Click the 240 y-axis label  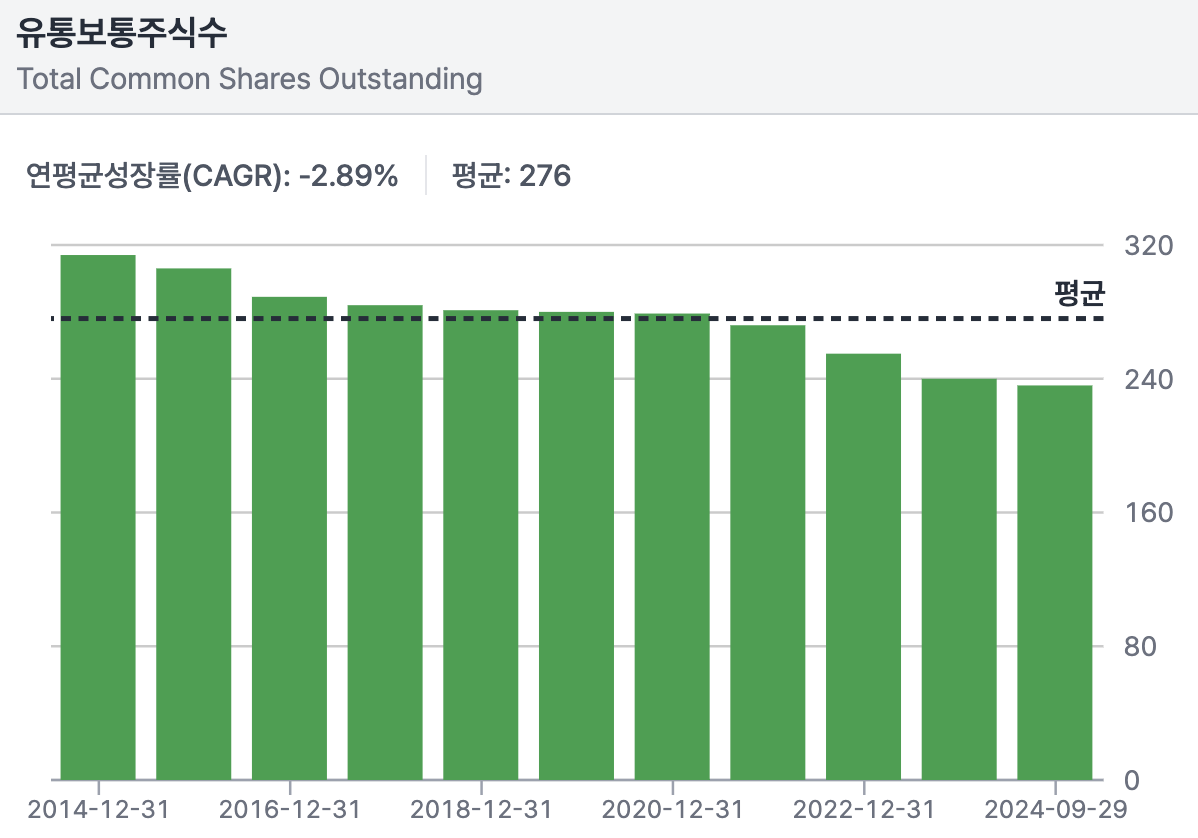[x=1147, y=380]
